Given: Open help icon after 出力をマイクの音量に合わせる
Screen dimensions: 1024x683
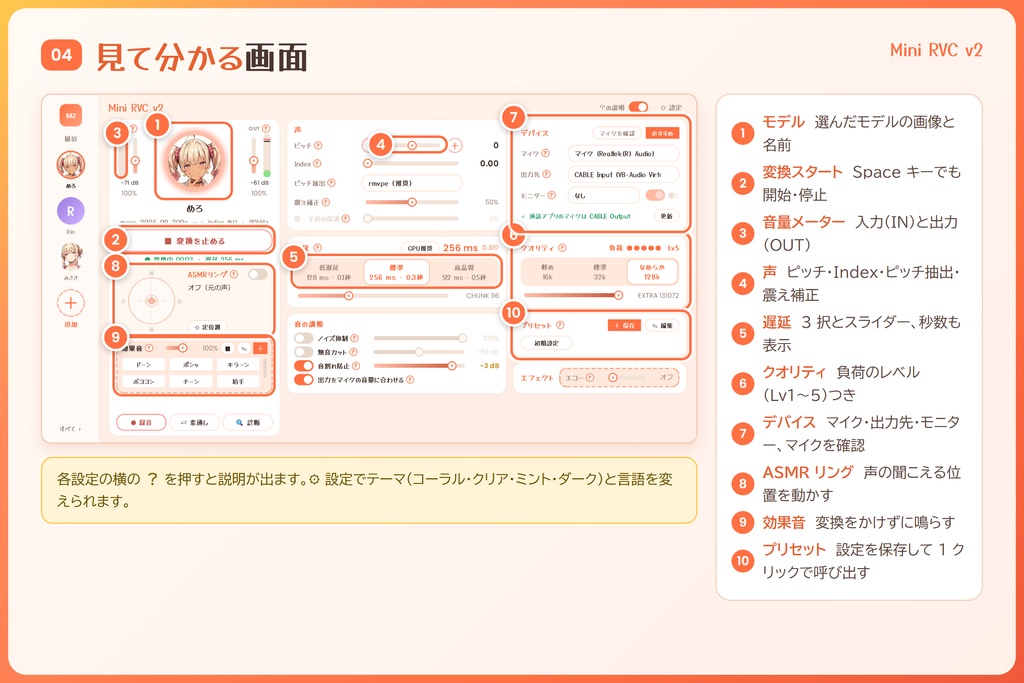Looking at the screenshot, I should click(x=410, y=379).
